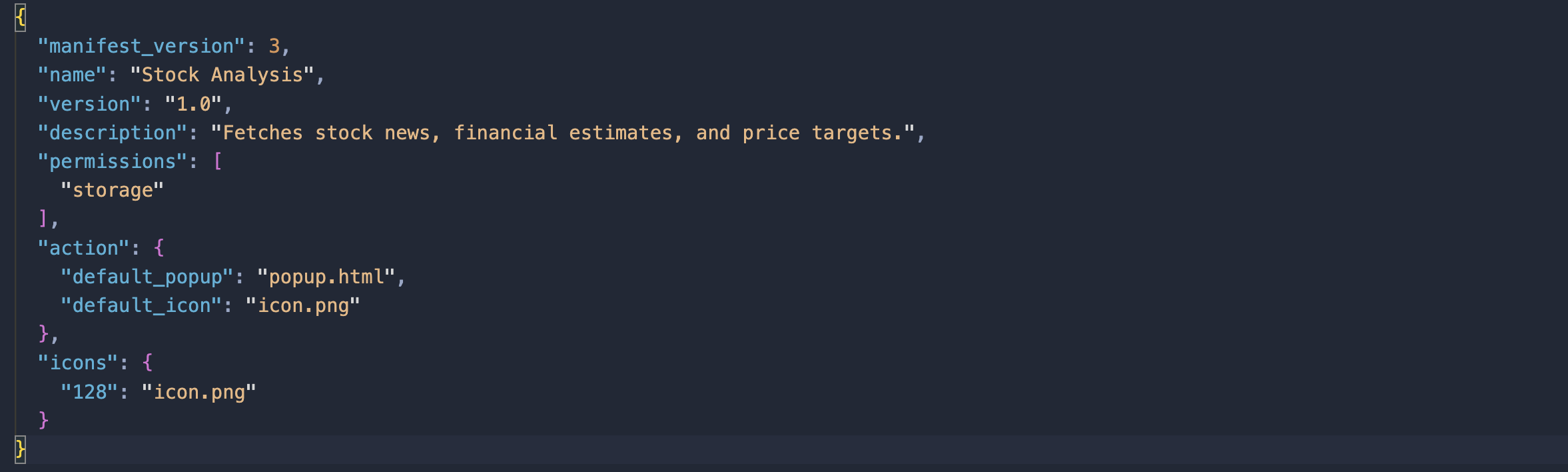The height and width of the screenshot is (472, 1568).
Task: Click the "action" key
Action: click(83, 248)
